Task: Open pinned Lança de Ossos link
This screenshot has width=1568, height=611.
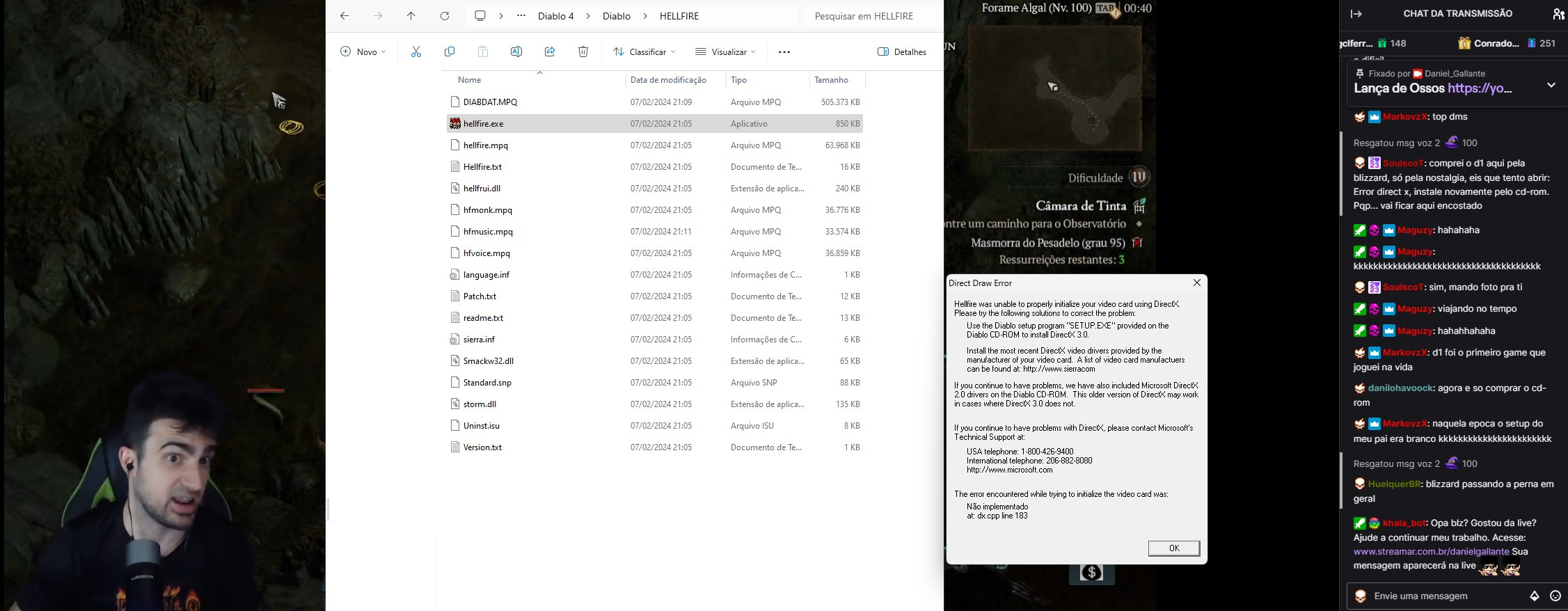Action: pos(1480,88)
